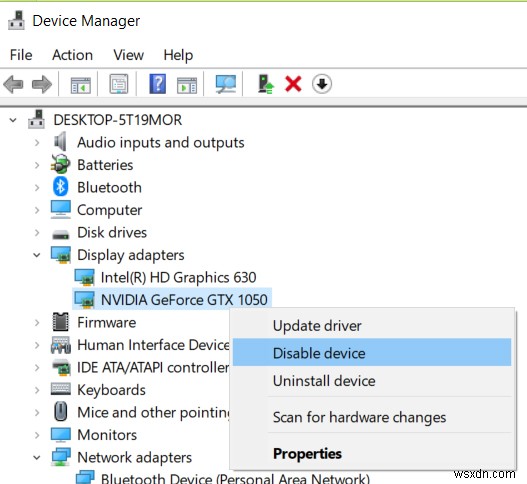Click the Scan for hardware changes monitor icon

point(226,84)
